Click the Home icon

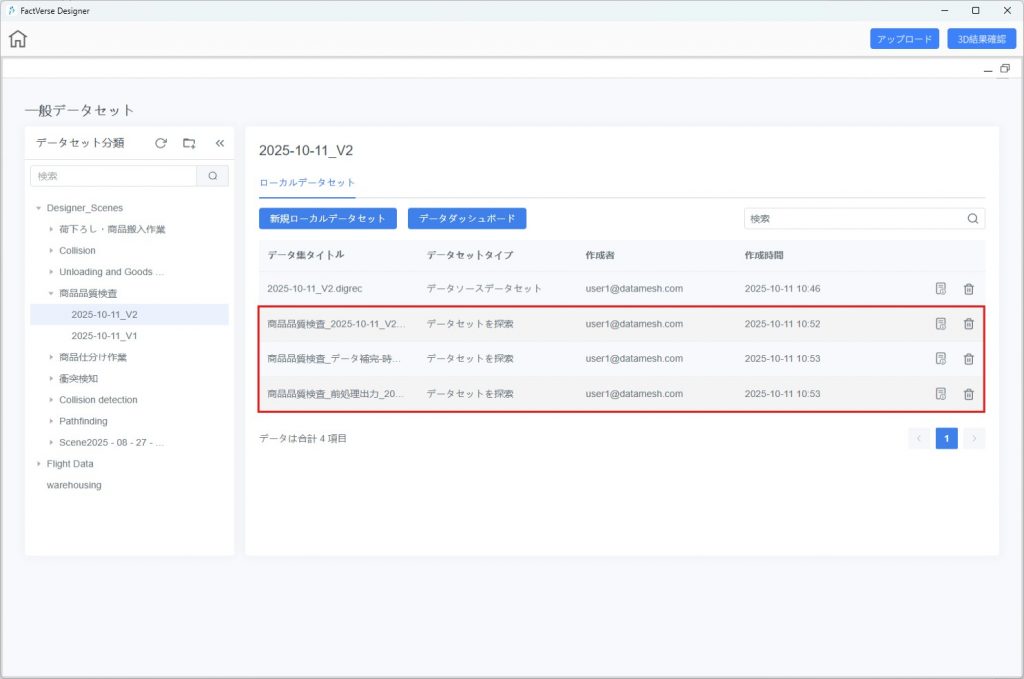(18, 39)
